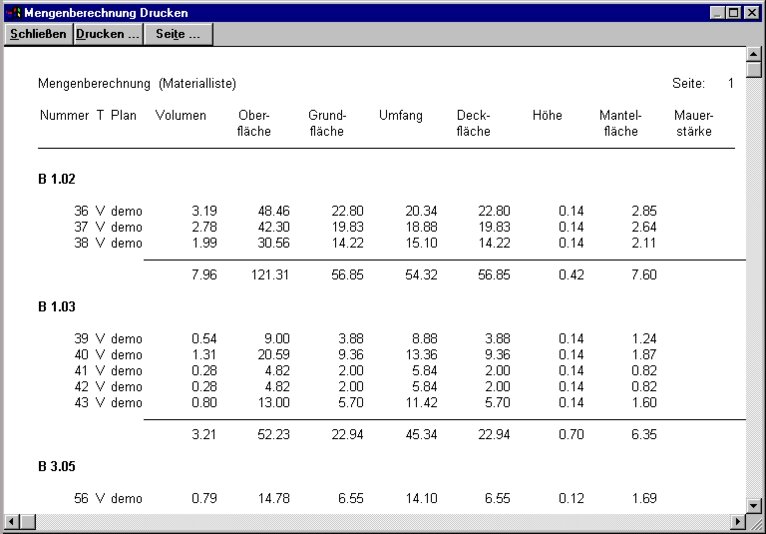The image size is (766, 534).
Task: Click the Mantelfläche total 6.35
Action: 644,435
